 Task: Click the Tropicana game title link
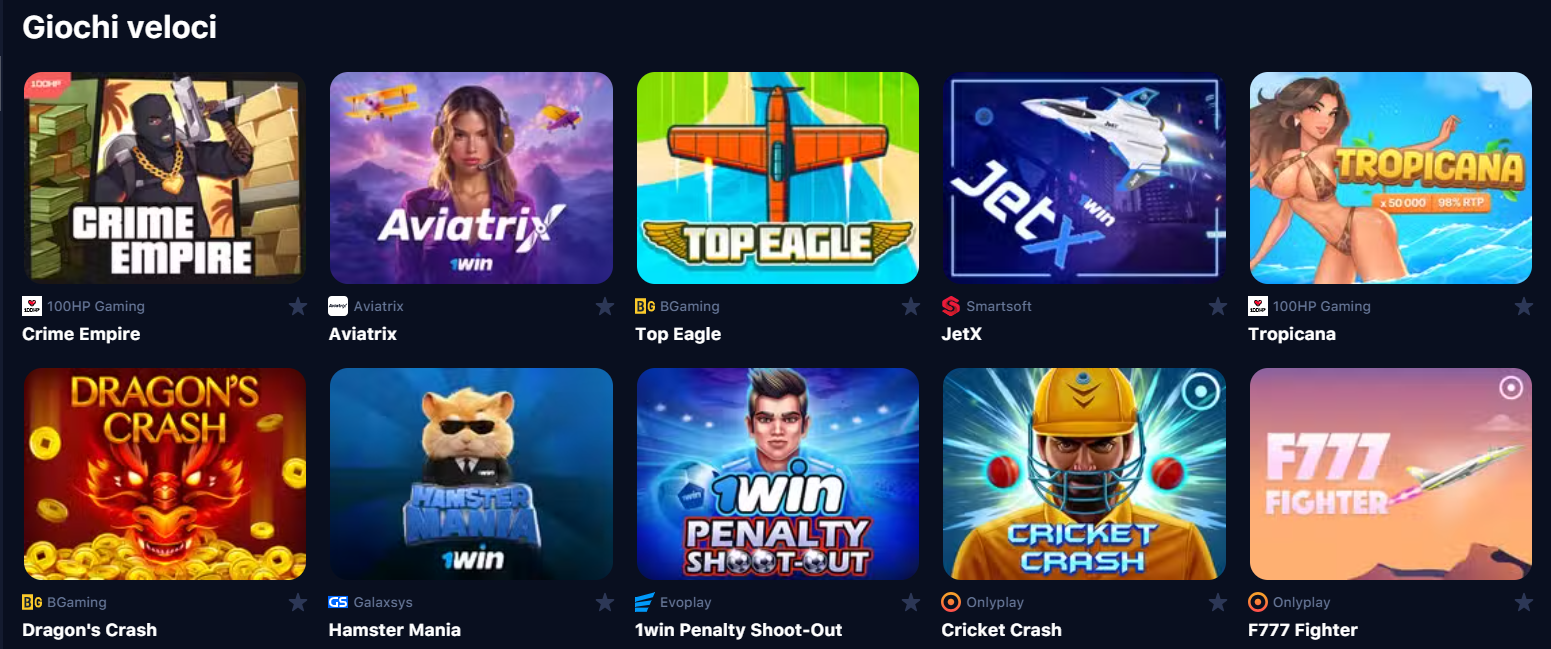click(1292, 334)
